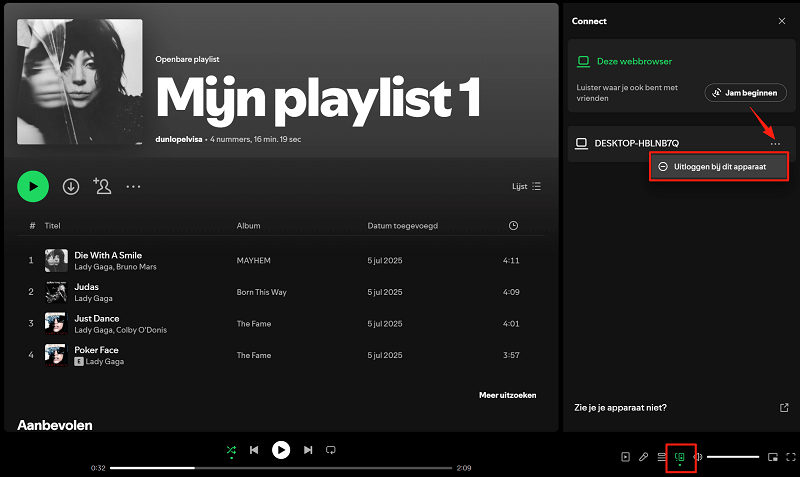This screenshot has width=800, height=477.
Task: Open the MAYHEM album link
Action: pos(254,261)
